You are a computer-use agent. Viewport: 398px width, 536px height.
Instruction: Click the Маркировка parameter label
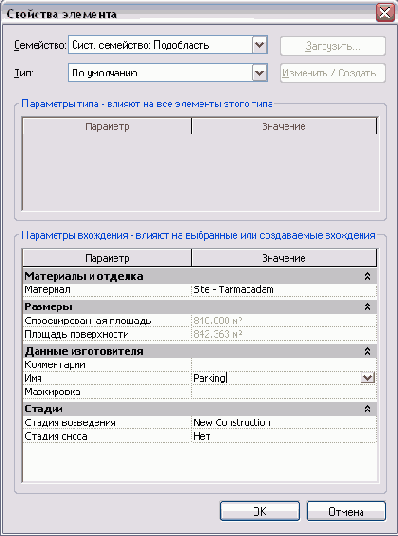coord(52,392)
